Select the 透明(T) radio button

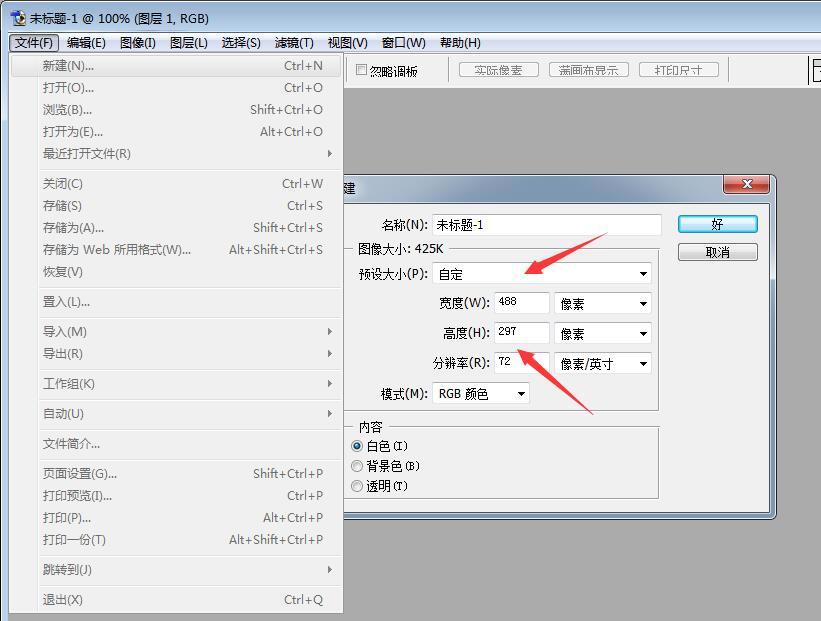point(357,486)
